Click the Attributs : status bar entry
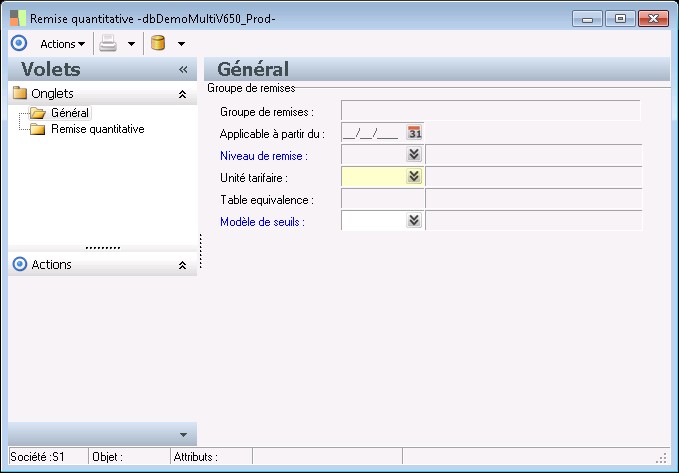 [x=212, y=457]
